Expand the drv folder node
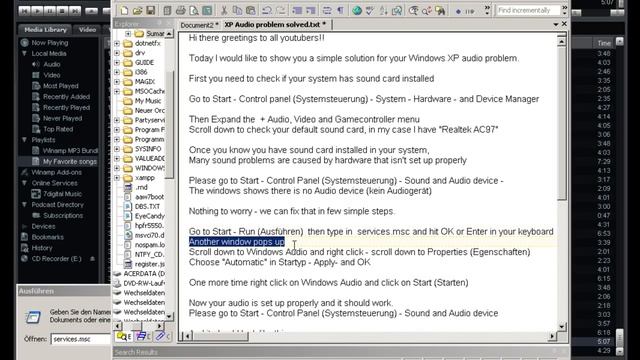The height and width of the screenshot is (360, 640). [x=117, y=53]
